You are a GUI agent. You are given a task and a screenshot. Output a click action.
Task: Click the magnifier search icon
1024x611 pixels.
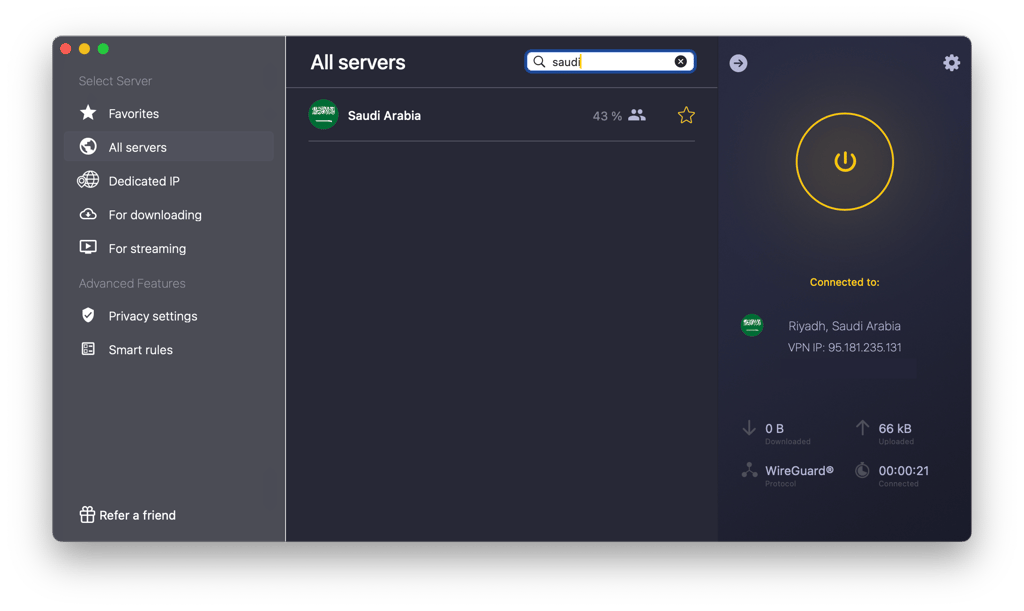click(539, 61)
